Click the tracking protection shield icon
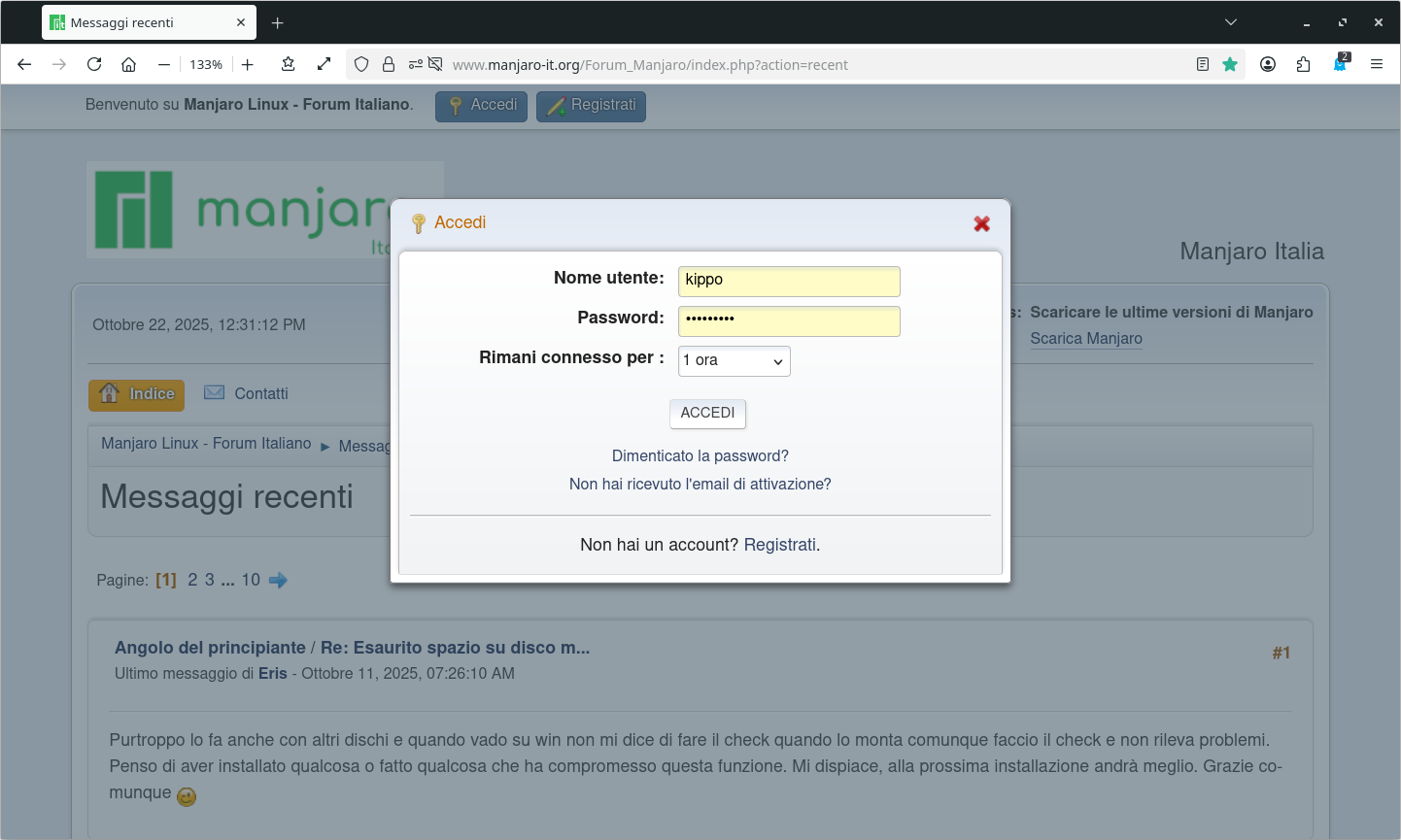Viewport: 1401px width, 840px height. pyautogui.click(x=361, y=64)
